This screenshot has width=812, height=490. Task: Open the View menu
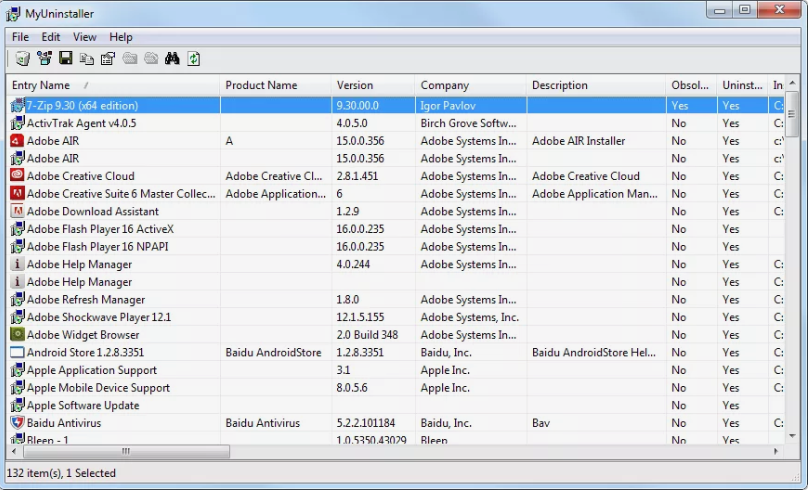pos(84,37)
